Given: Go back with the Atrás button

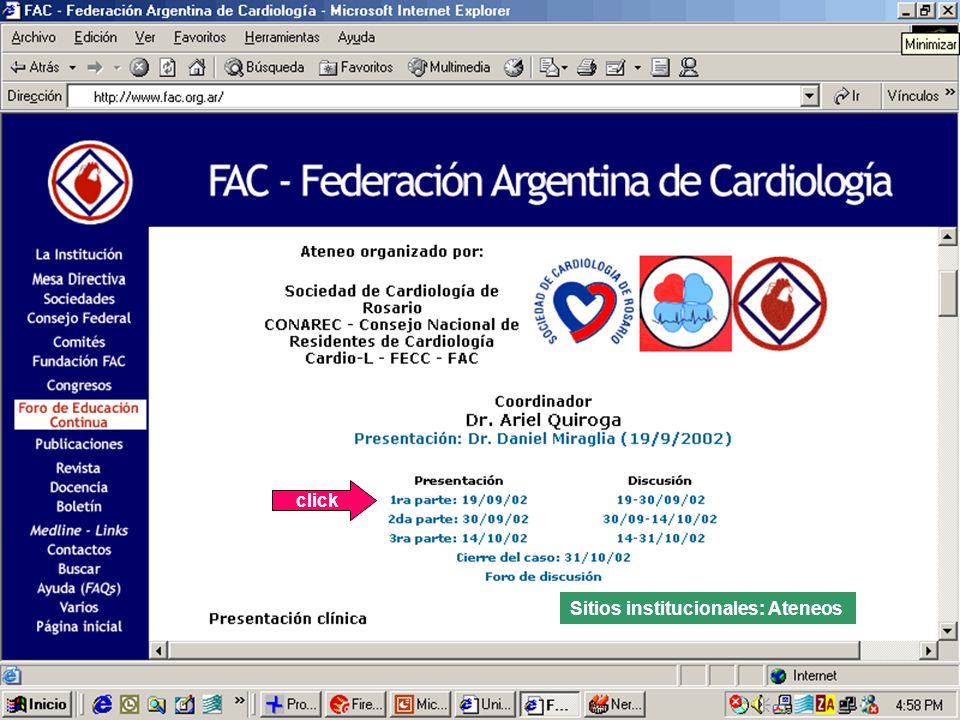Looking at the screenshot, I should [36, 67].
